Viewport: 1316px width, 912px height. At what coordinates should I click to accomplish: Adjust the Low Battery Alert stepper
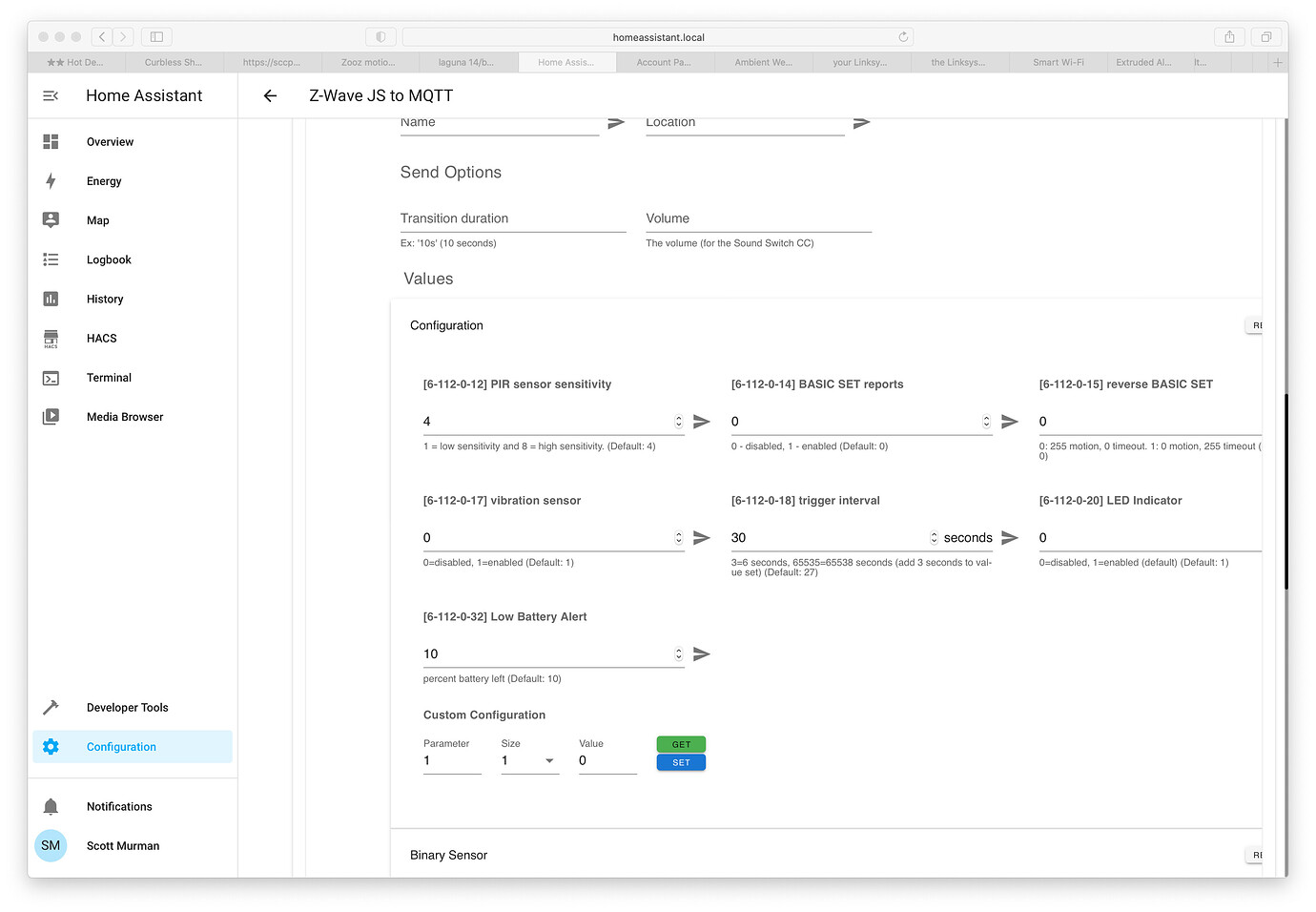[x=679, y=654]
